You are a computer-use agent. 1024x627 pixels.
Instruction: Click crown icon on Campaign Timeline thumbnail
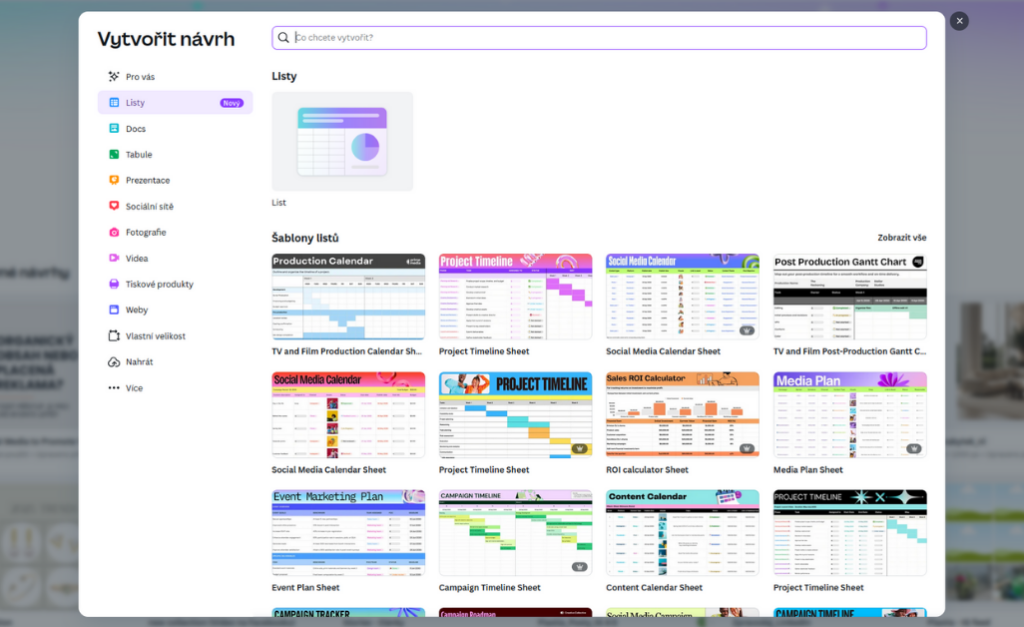coord(579,567)
